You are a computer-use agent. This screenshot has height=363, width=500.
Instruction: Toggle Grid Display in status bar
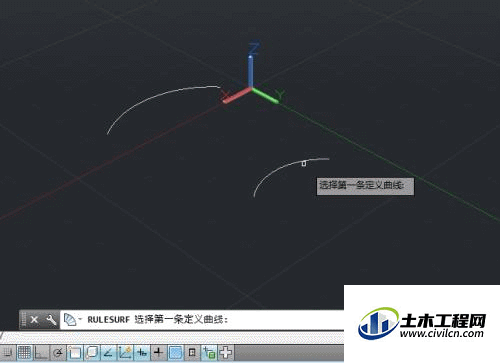click(24, 353)
